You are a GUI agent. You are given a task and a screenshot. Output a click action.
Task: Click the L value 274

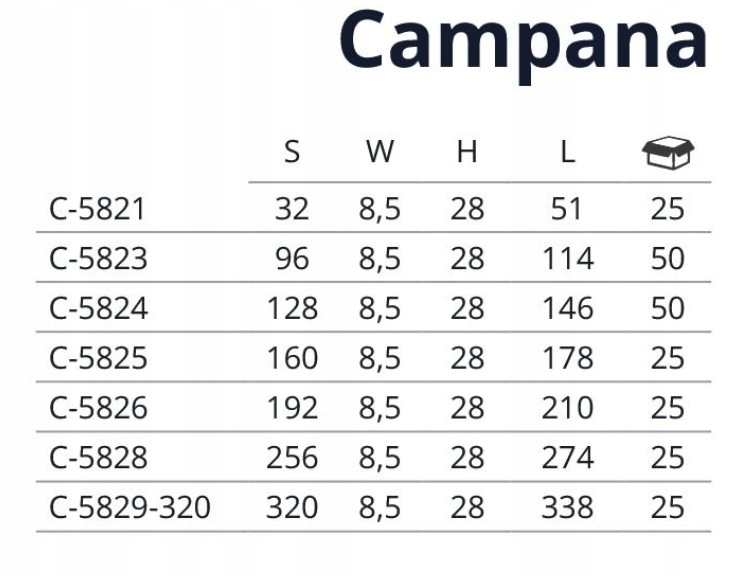point(568,458)
